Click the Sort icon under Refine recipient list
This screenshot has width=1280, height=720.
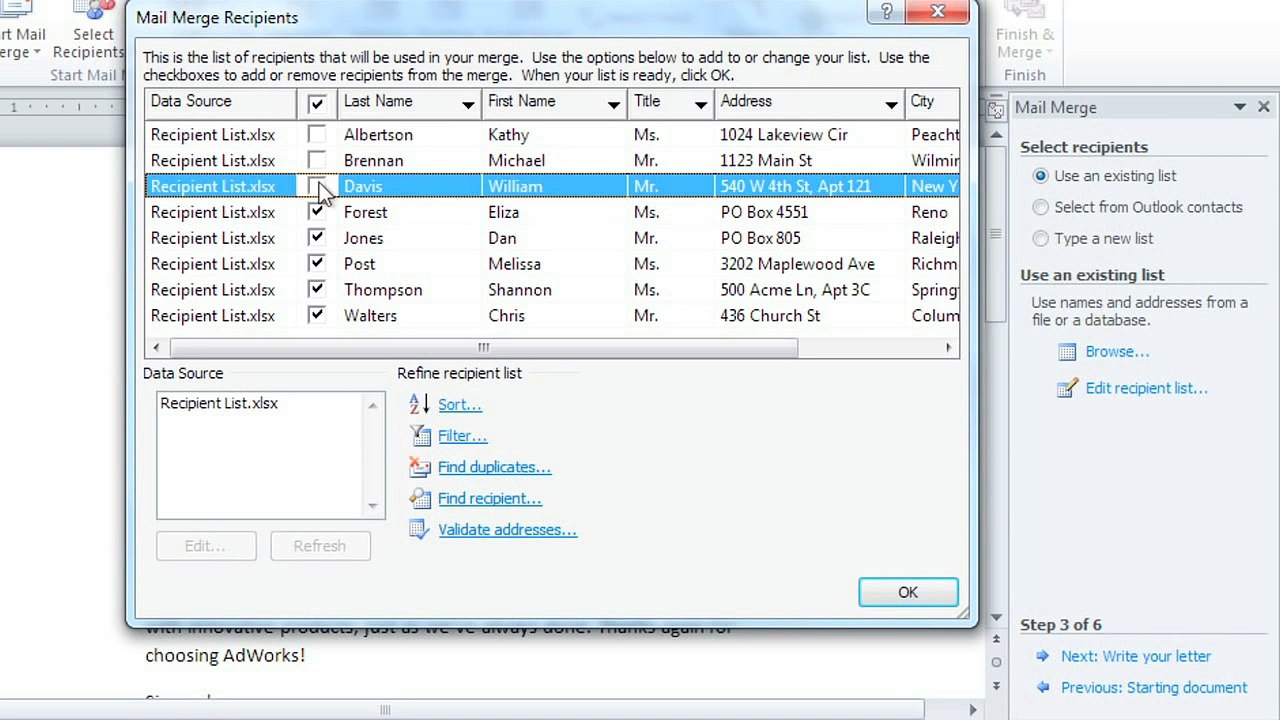click(420, 404)
